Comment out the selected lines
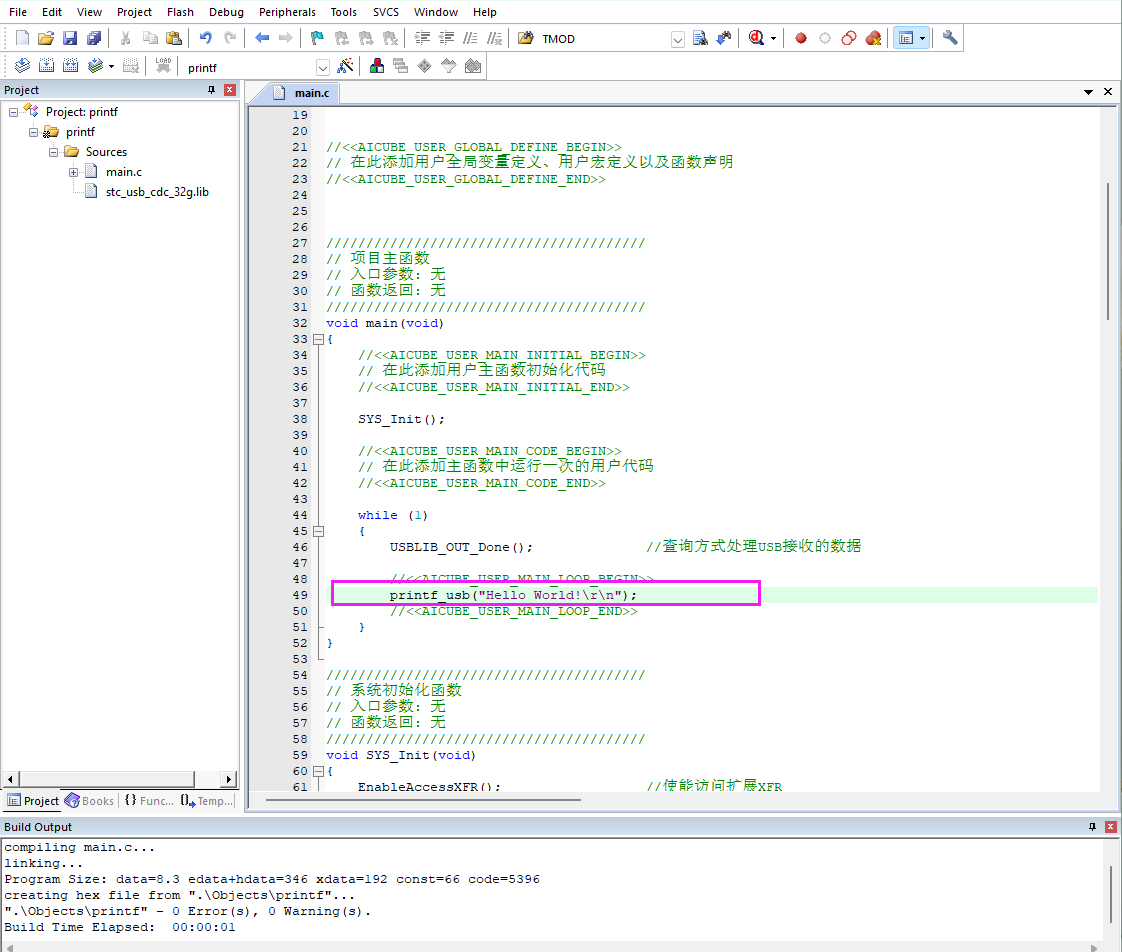 point(470,38)
